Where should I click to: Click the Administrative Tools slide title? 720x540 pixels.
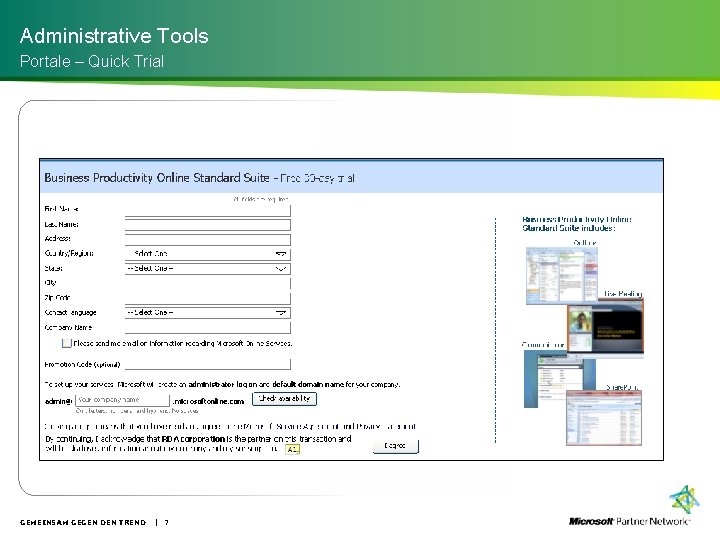[114, 36]
